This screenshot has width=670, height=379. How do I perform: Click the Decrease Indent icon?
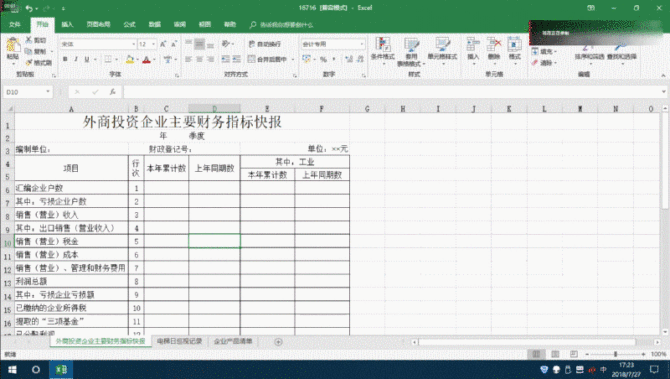pos(226,59)
